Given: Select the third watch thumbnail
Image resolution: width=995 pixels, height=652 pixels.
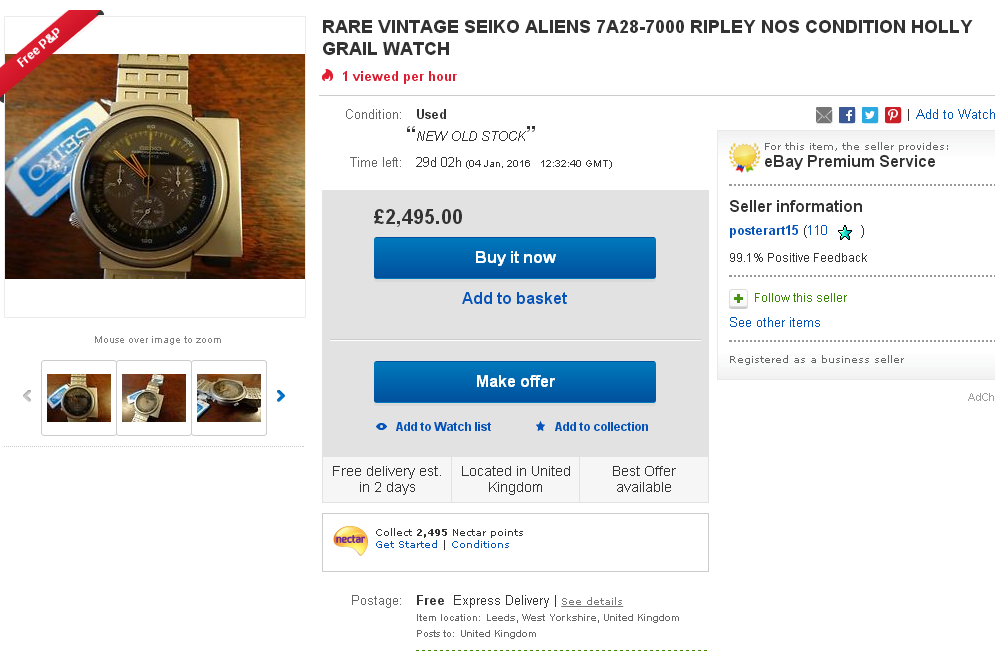Looking at the screenshot, I should click(229, 398).
